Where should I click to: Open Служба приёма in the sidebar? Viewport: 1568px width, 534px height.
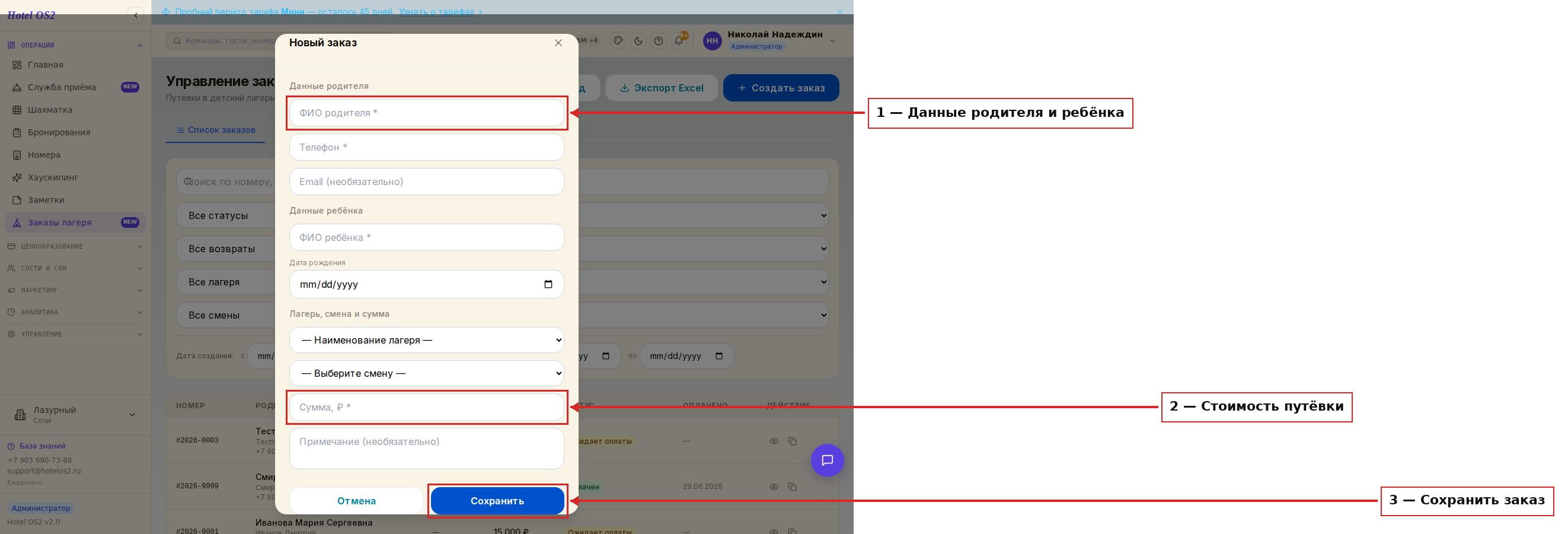(75, 87)
